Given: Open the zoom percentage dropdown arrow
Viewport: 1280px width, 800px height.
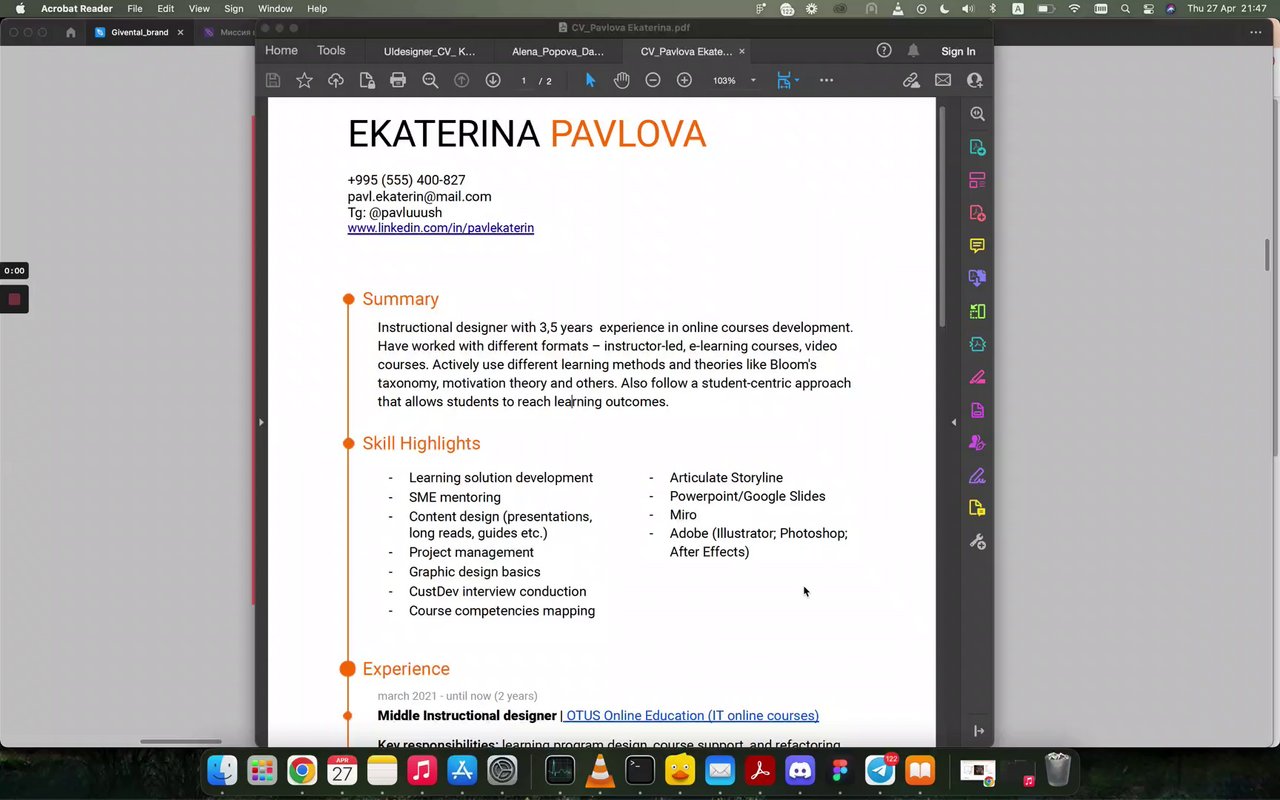Looking at the screenshot, I should click(753, 80).
